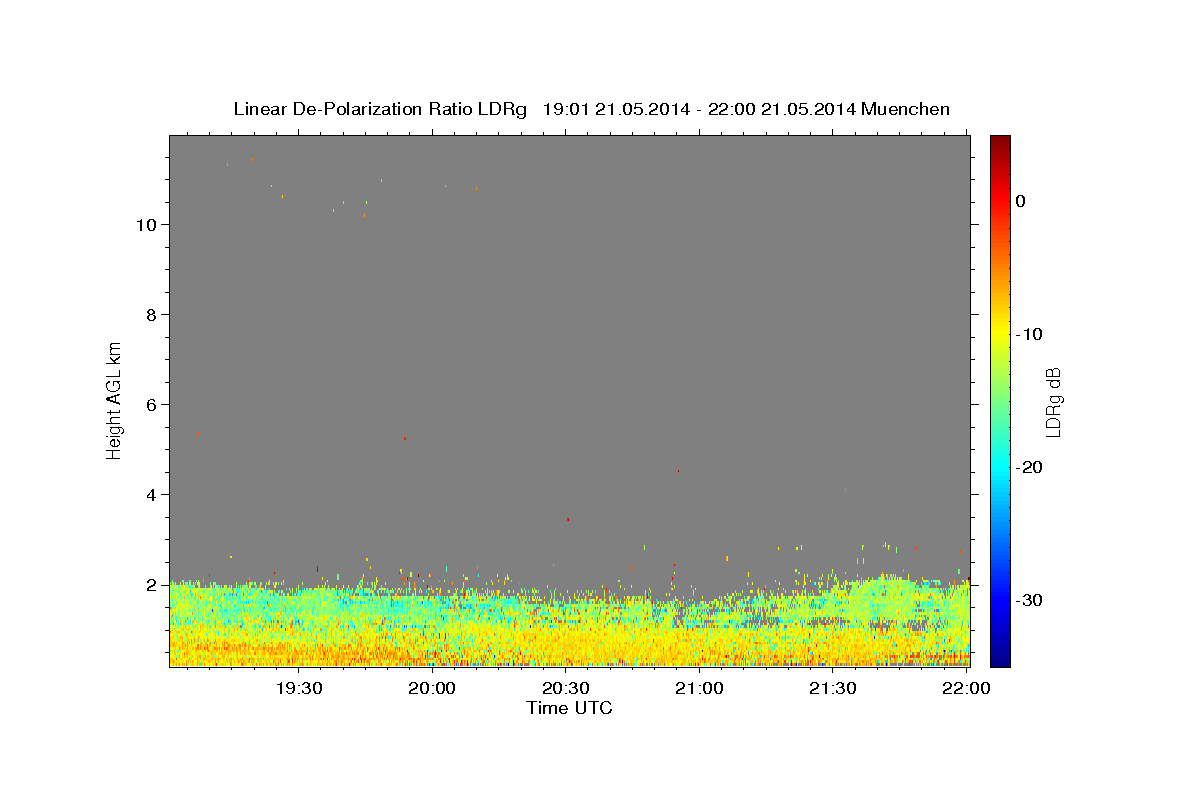Click the height tick label 8
Screen dimensions: 1200x800
(151, 315)
